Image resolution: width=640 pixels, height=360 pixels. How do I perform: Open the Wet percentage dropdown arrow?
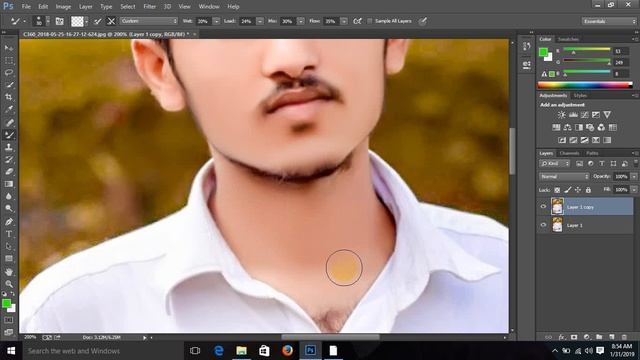(216, 21)
